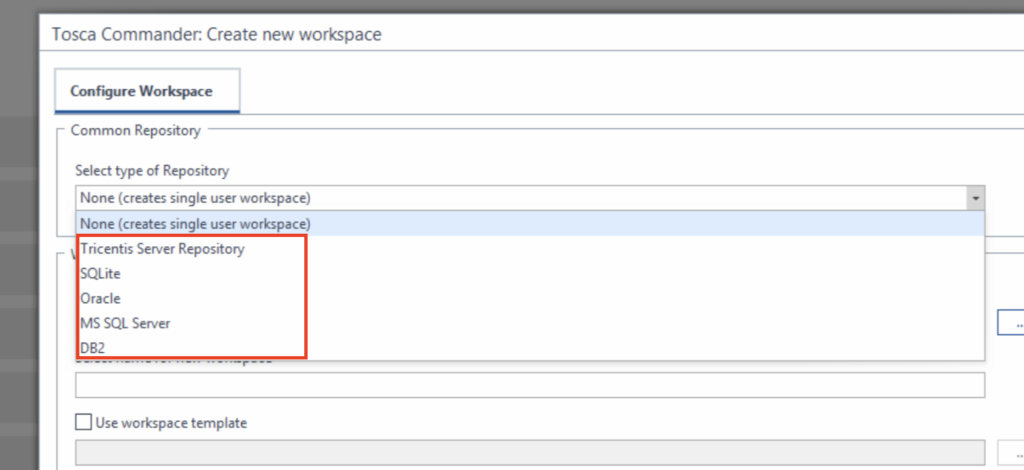This screenshot has height=470, width=1024.
Task: Click the Common Repository group label
Action: pos(135,130)
